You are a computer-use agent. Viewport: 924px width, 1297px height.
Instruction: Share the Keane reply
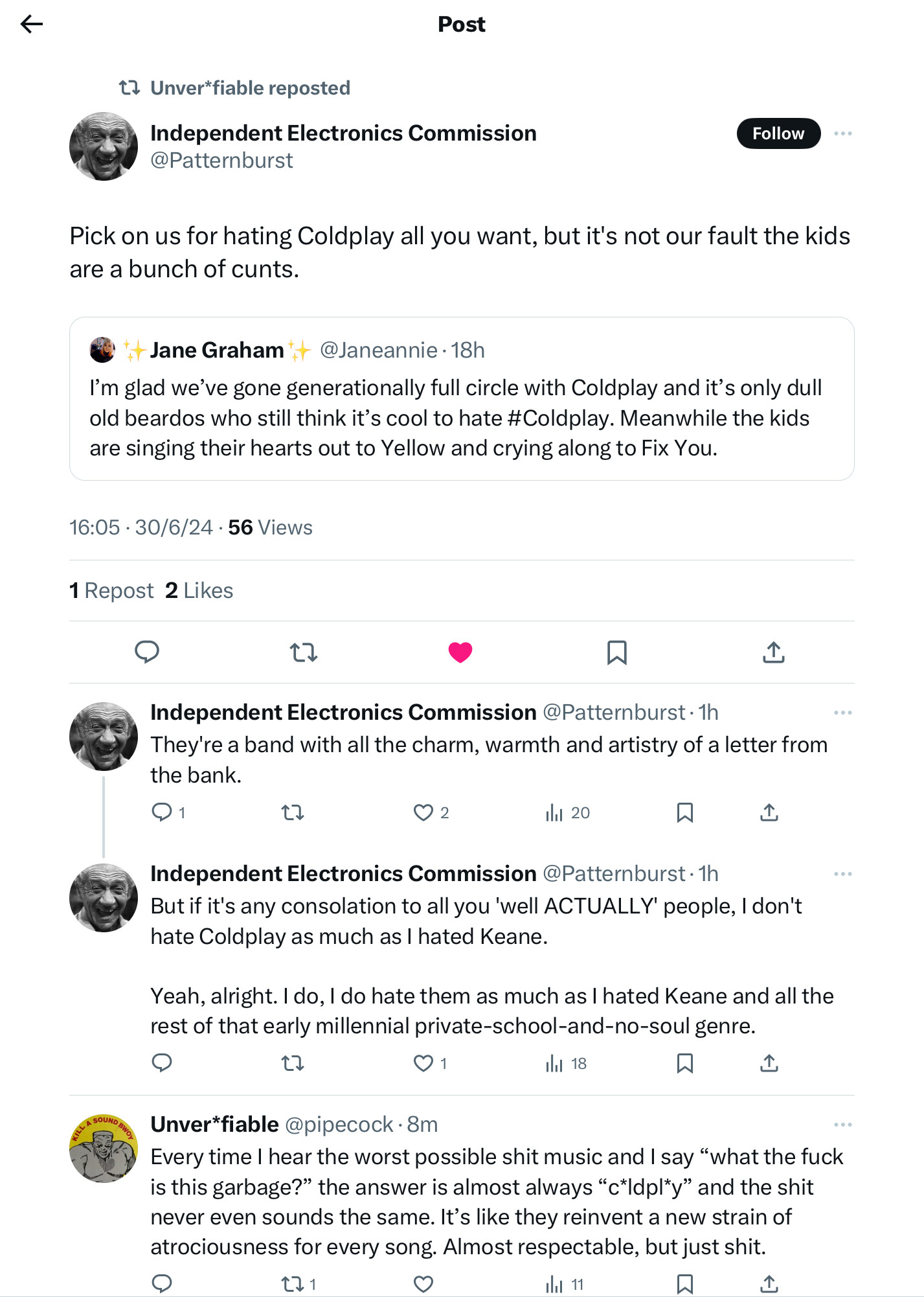(769, 1063)
